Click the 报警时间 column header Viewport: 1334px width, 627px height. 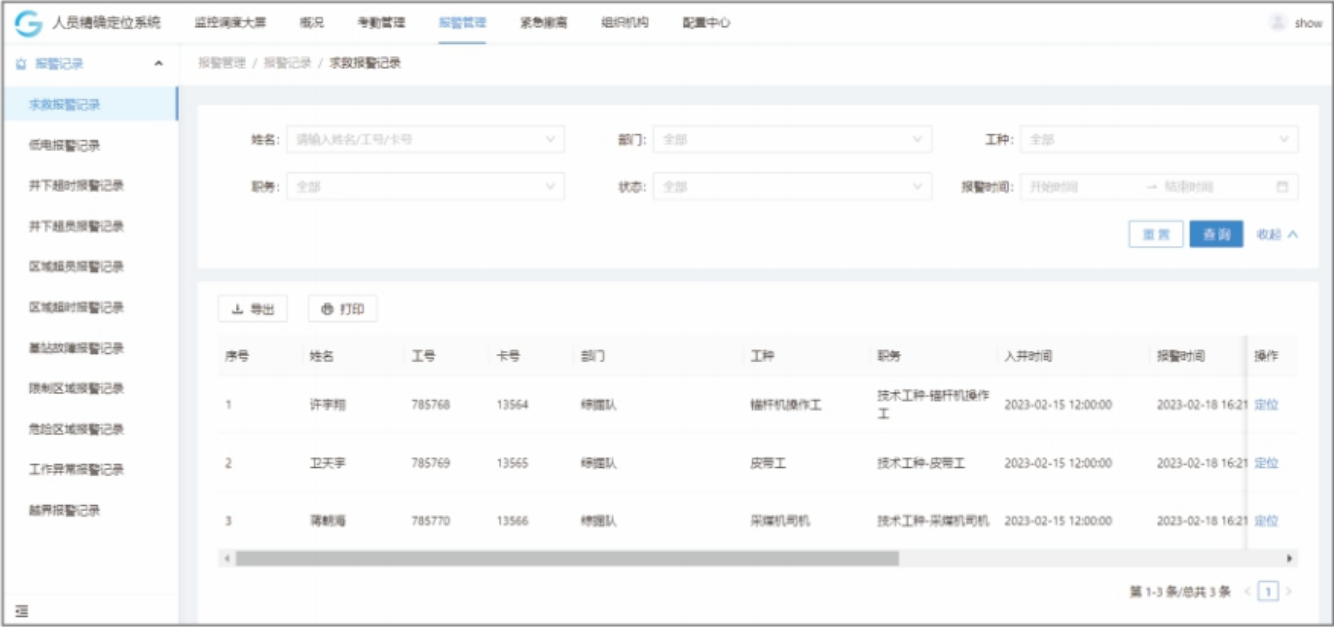1181,356
